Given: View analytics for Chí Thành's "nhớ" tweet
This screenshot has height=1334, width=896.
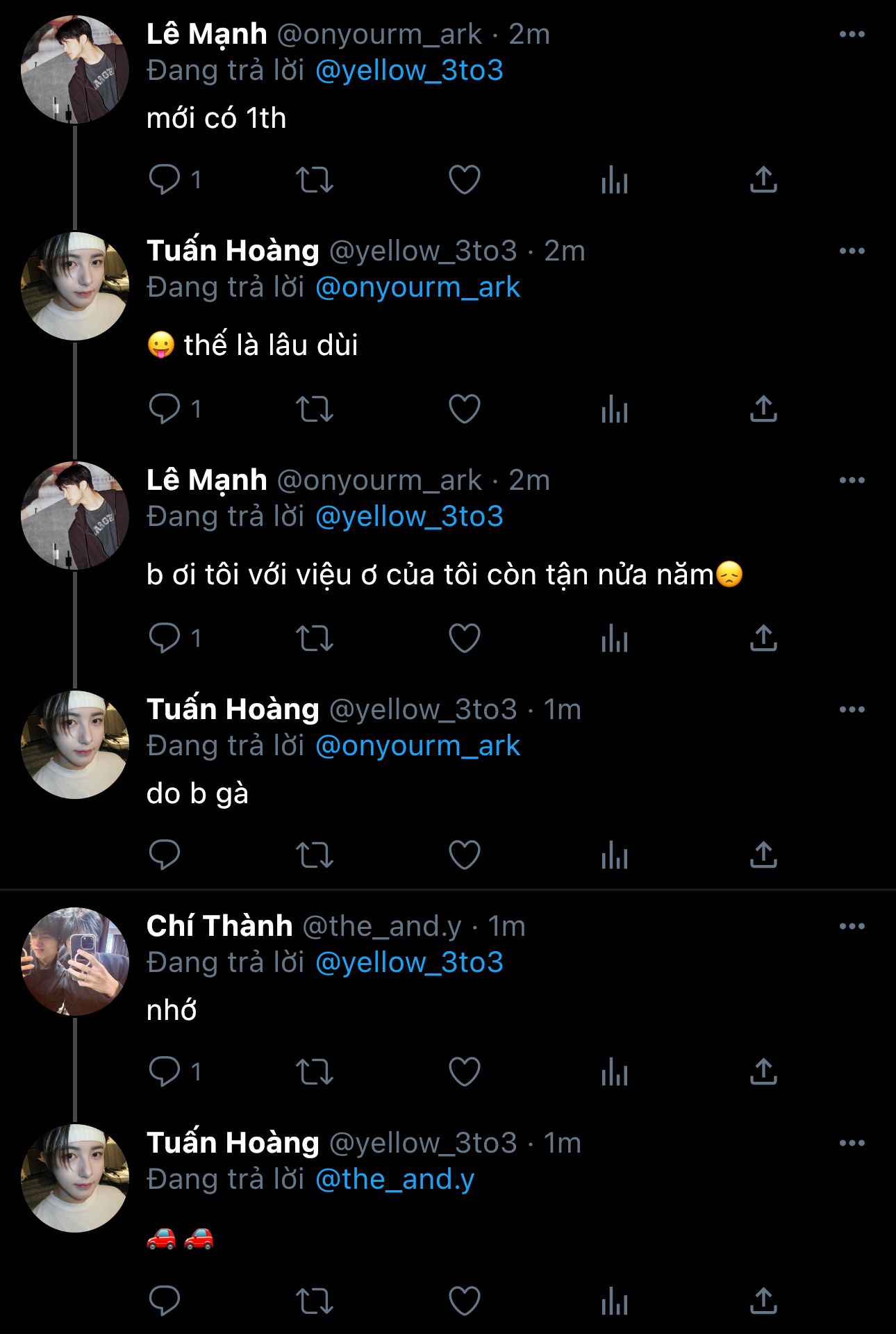Looking at the screenshot, I should point(614,1071).
